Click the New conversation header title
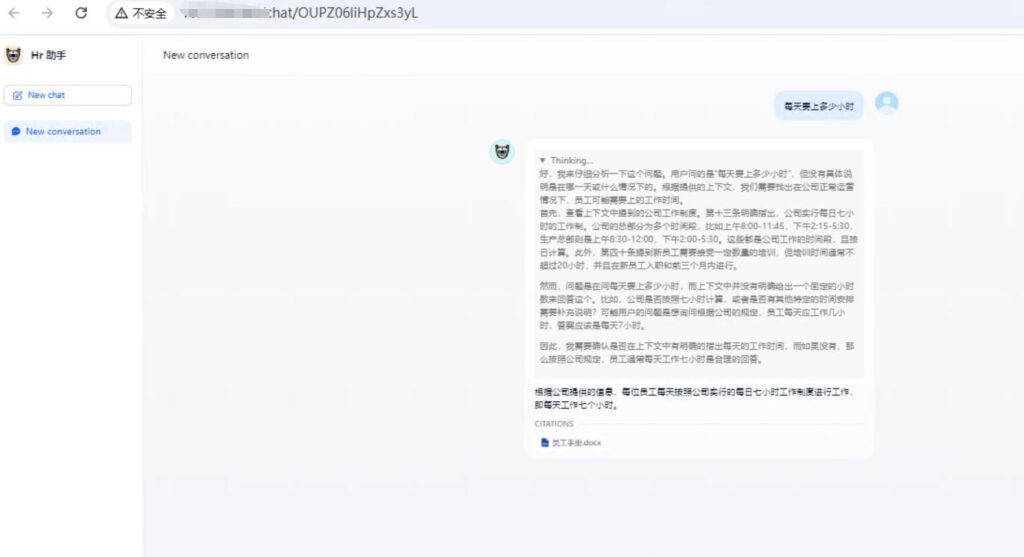 pos(206,55)
